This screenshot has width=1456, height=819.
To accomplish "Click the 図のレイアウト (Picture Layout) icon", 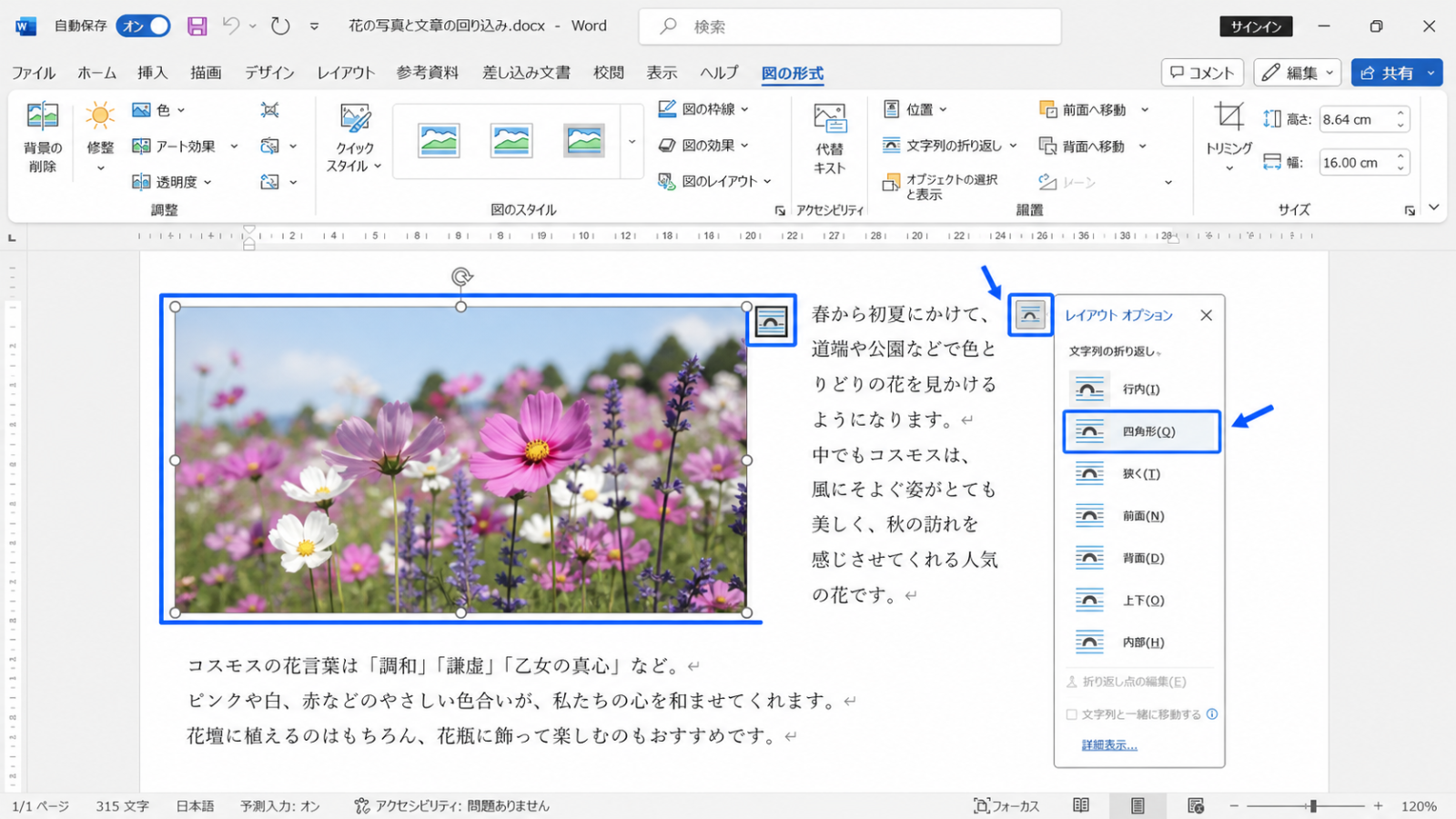I will click(667, 181).
